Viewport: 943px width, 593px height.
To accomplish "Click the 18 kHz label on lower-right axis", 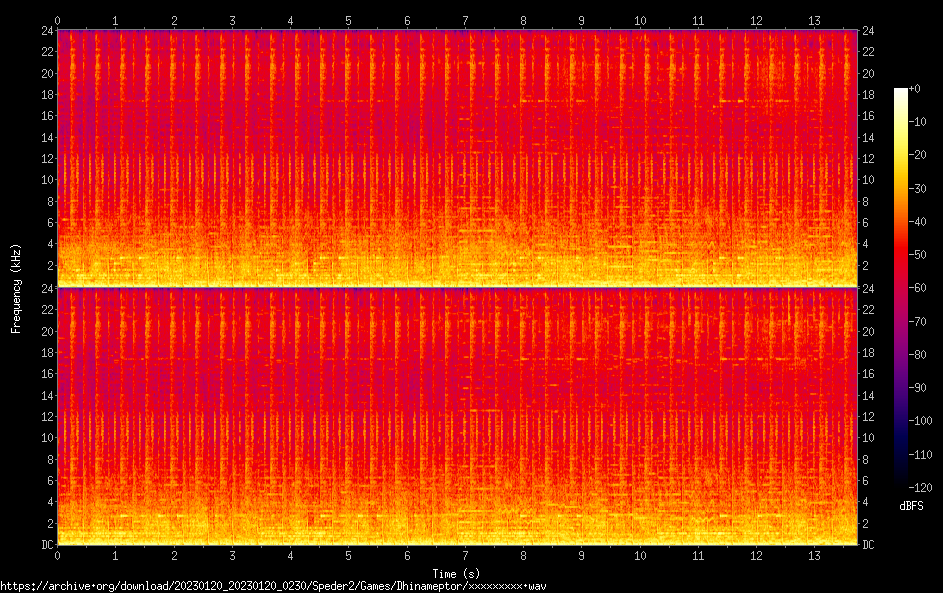I will pos(868,353).
